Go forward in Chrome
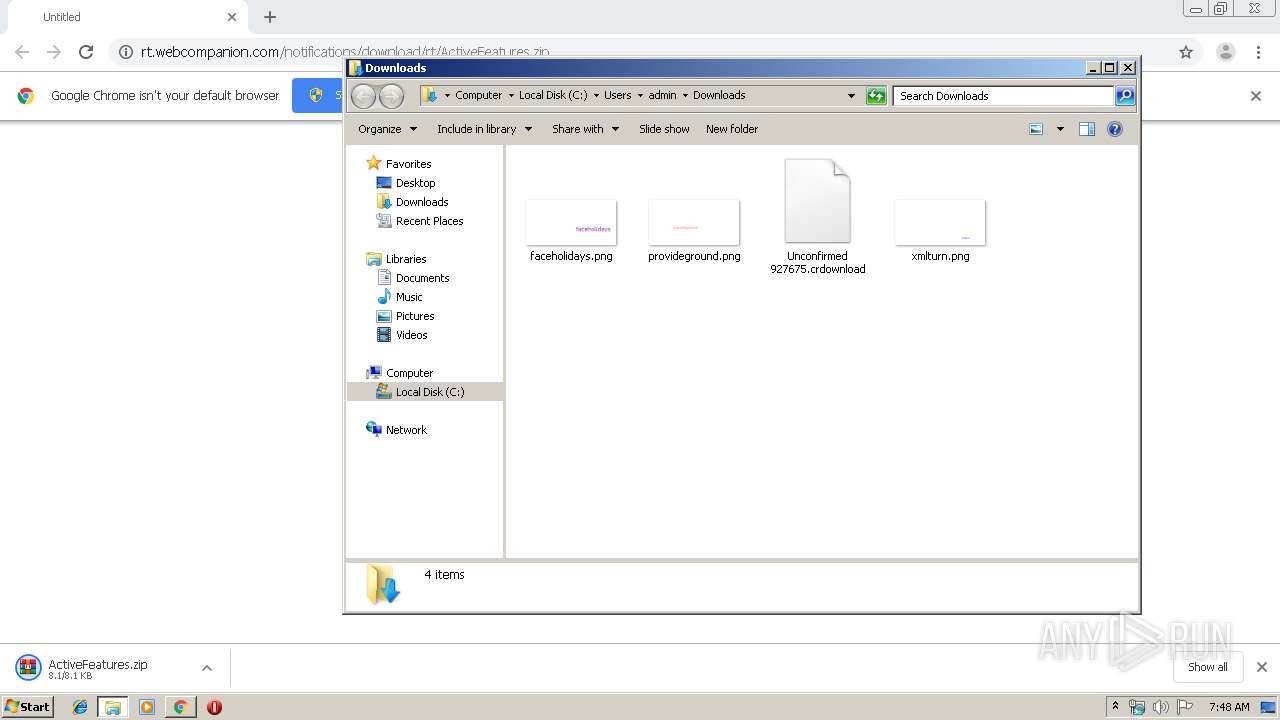 point(54,52)
